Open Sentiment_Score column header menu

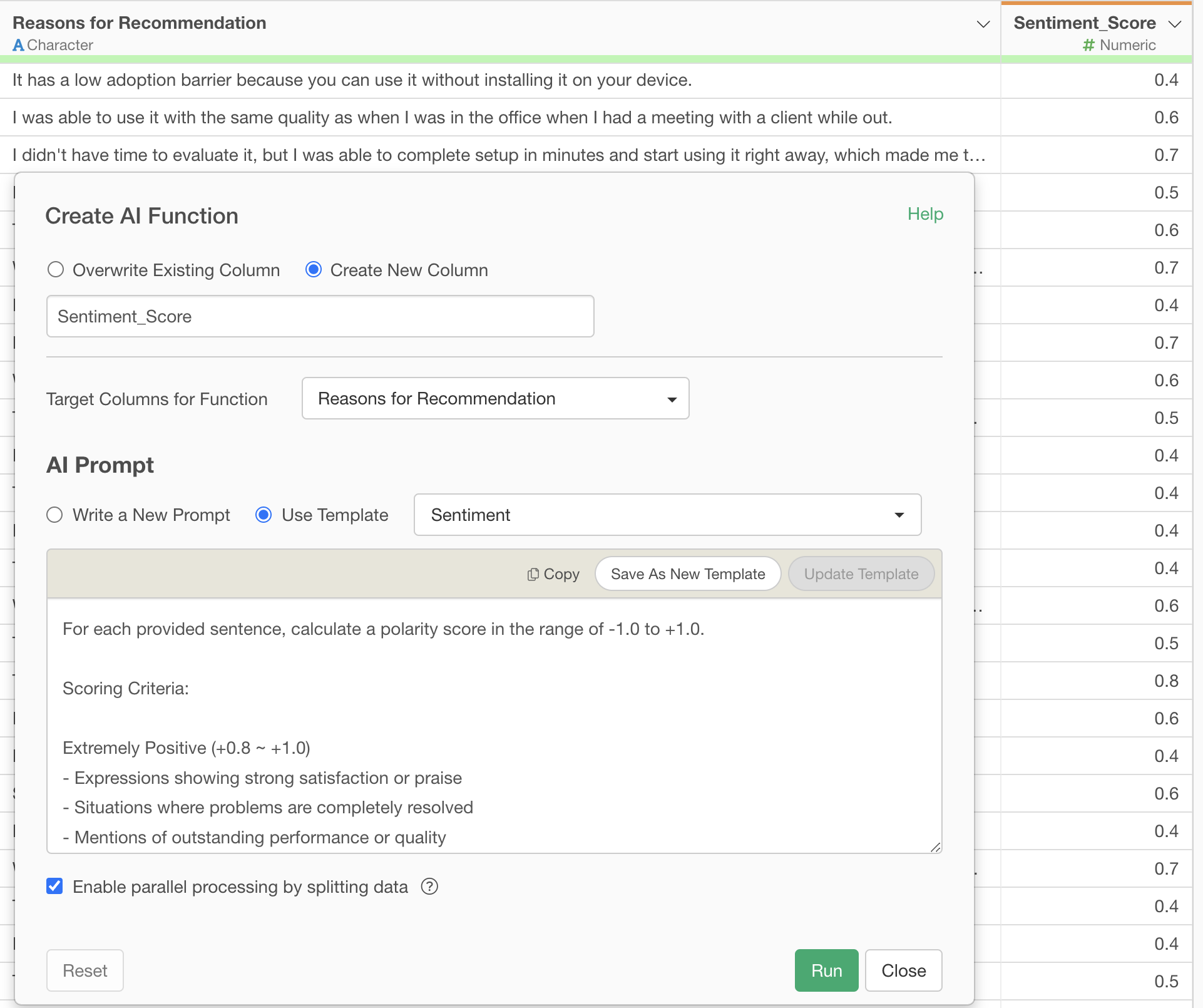(1174, 24)
